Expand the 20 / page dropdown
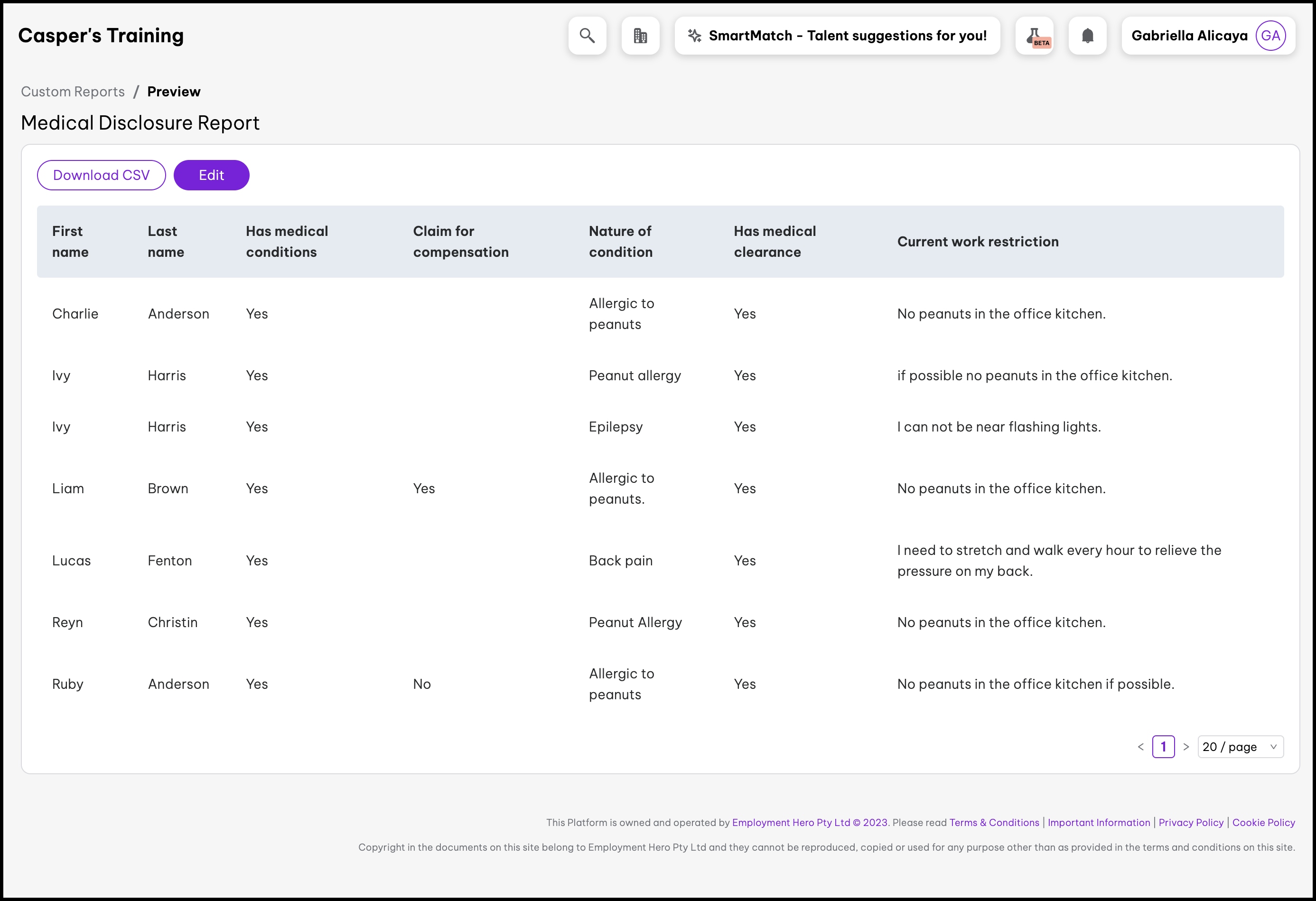1316x901 pixels. (1240, 747)
